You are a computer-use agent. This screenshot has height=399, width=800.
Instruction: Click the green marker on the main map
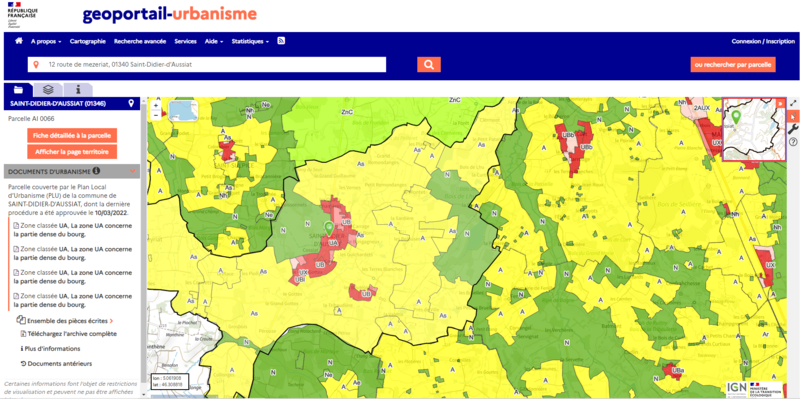(x=330, y=228)
